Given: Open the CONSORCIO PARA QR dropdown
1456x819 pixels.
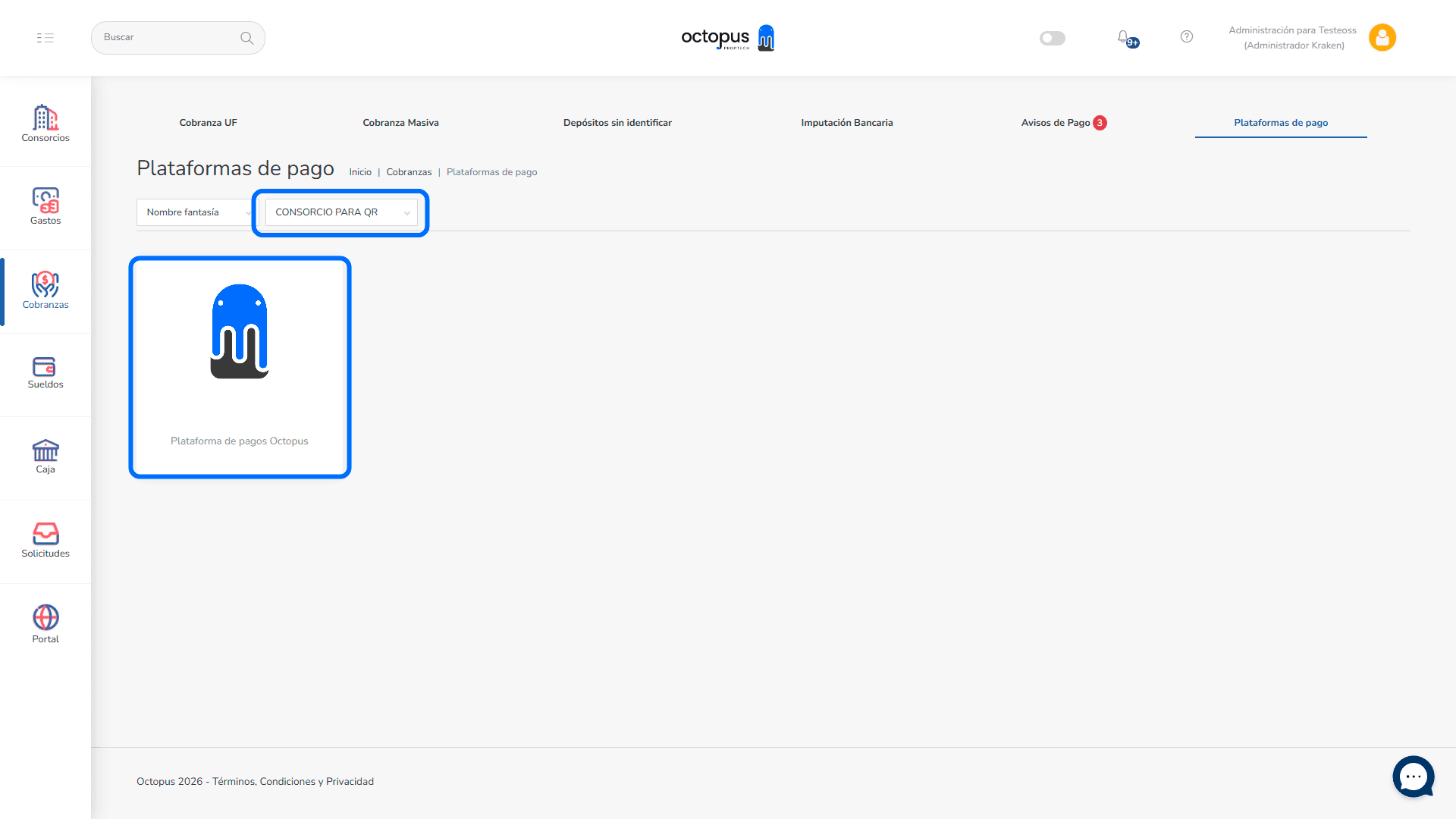Looking at the screenshot, I should click(x=341, y=212).
